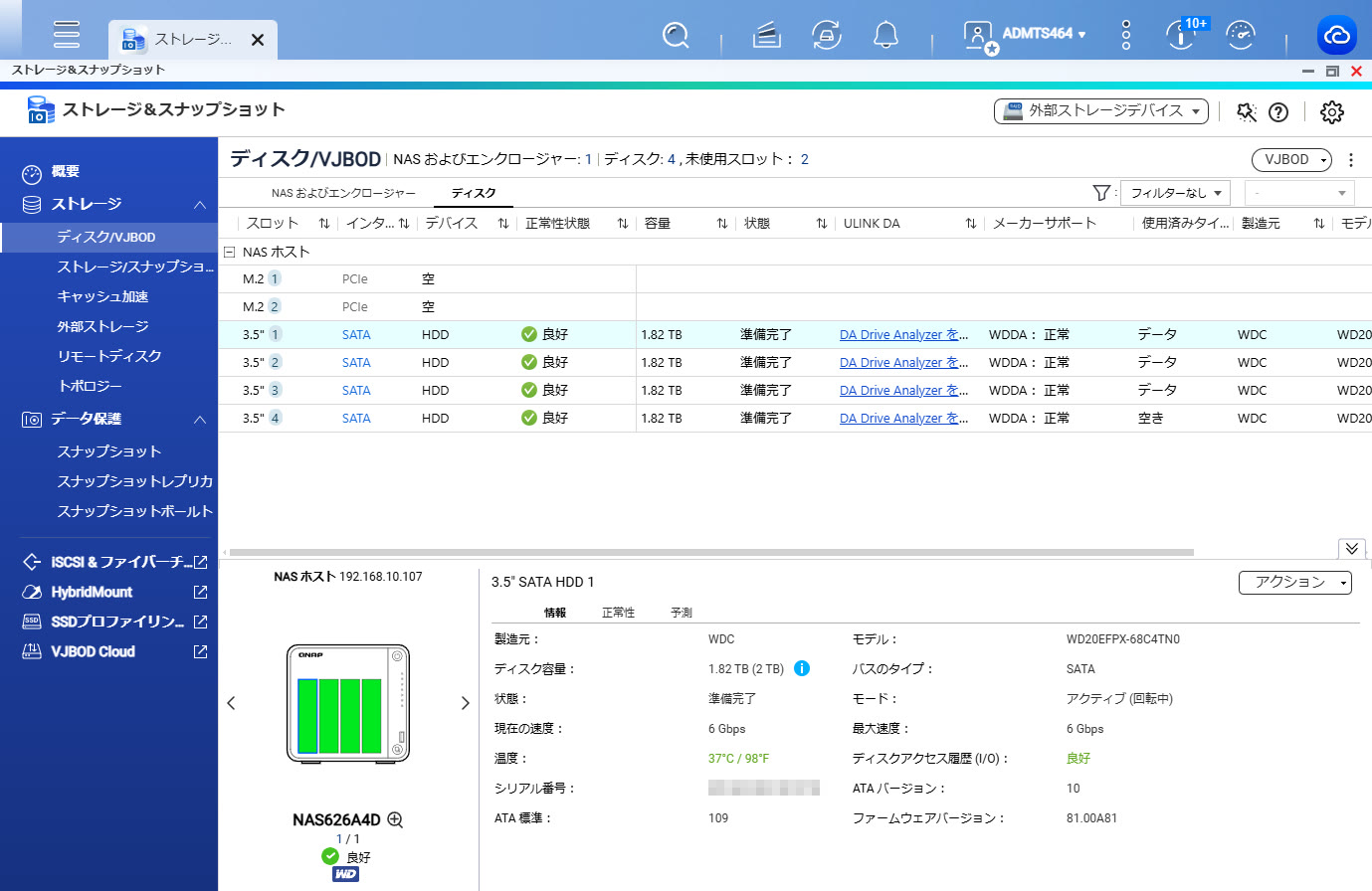This screenshot has width=1372, height=891.
Task: Open DA Drive Analyzer link for slot 4
Action: point(903,418)
